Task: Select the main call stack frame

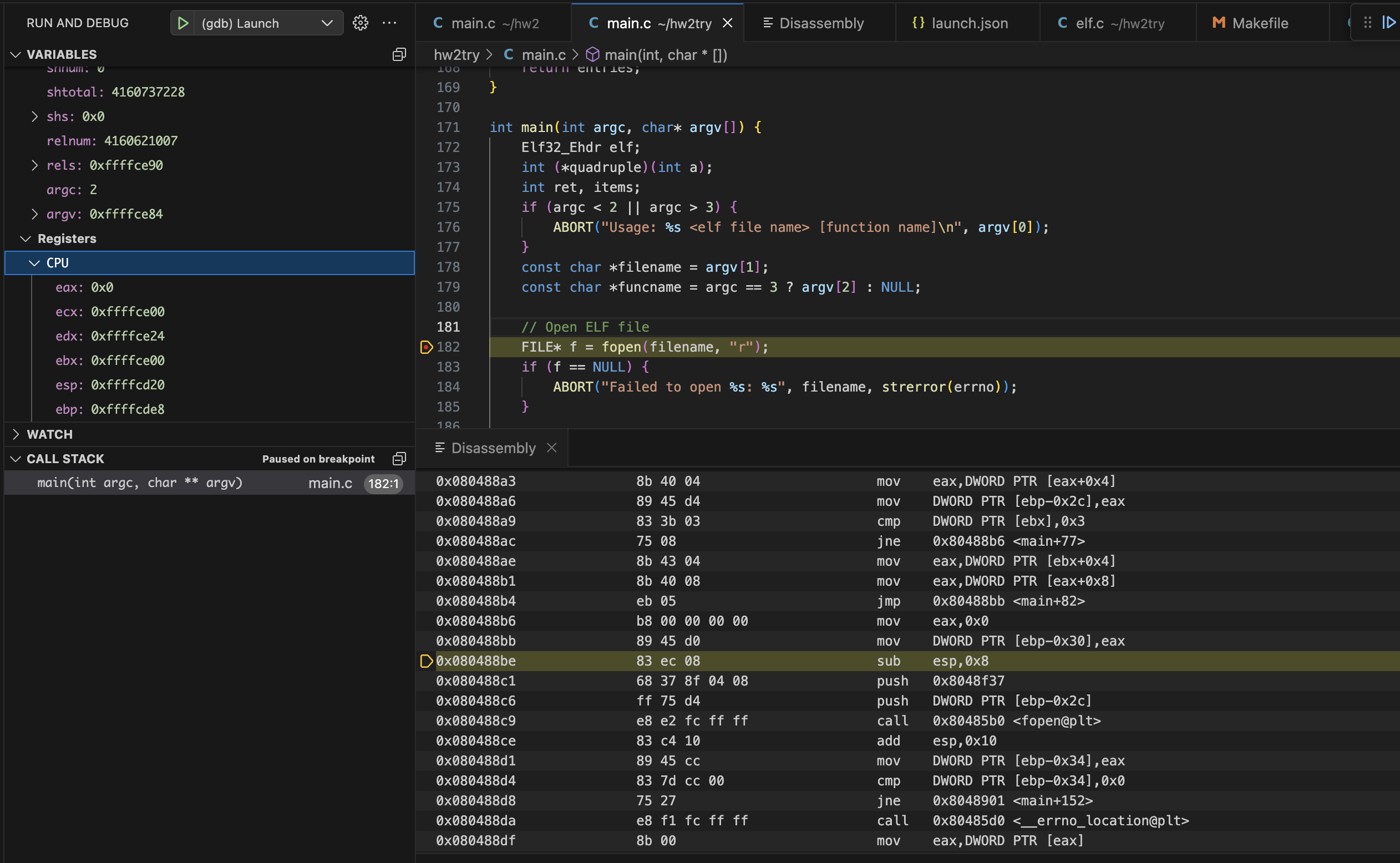Action: (140, 484)
